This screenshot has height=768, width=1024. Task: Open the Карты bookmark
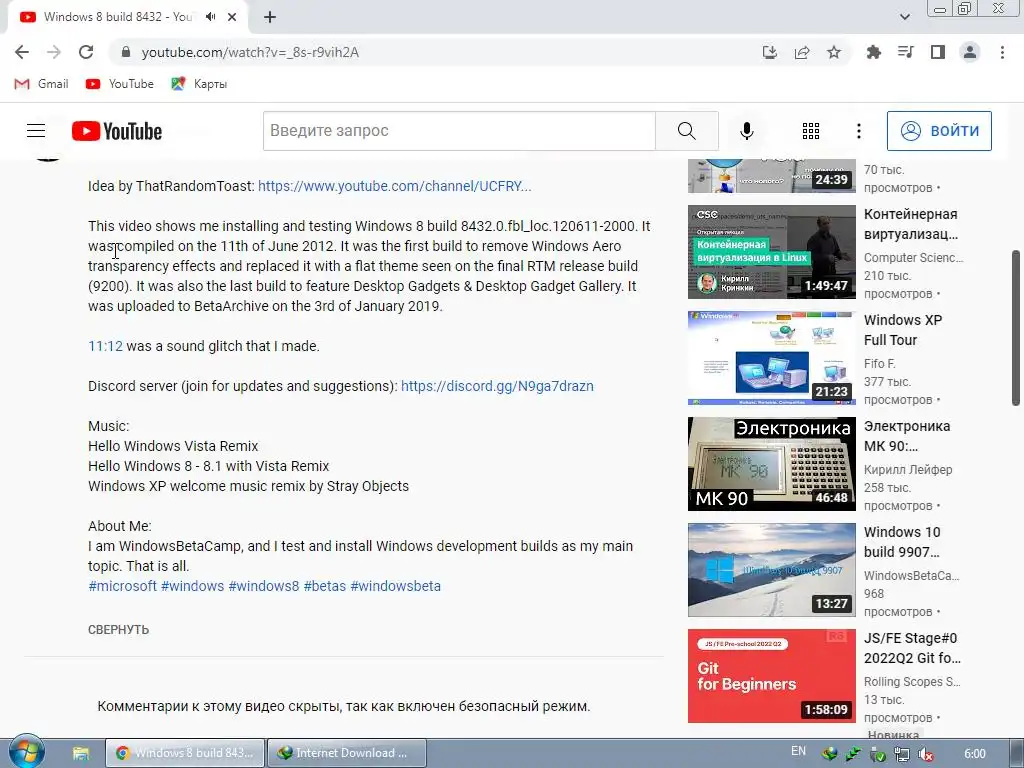coord(199,84)
